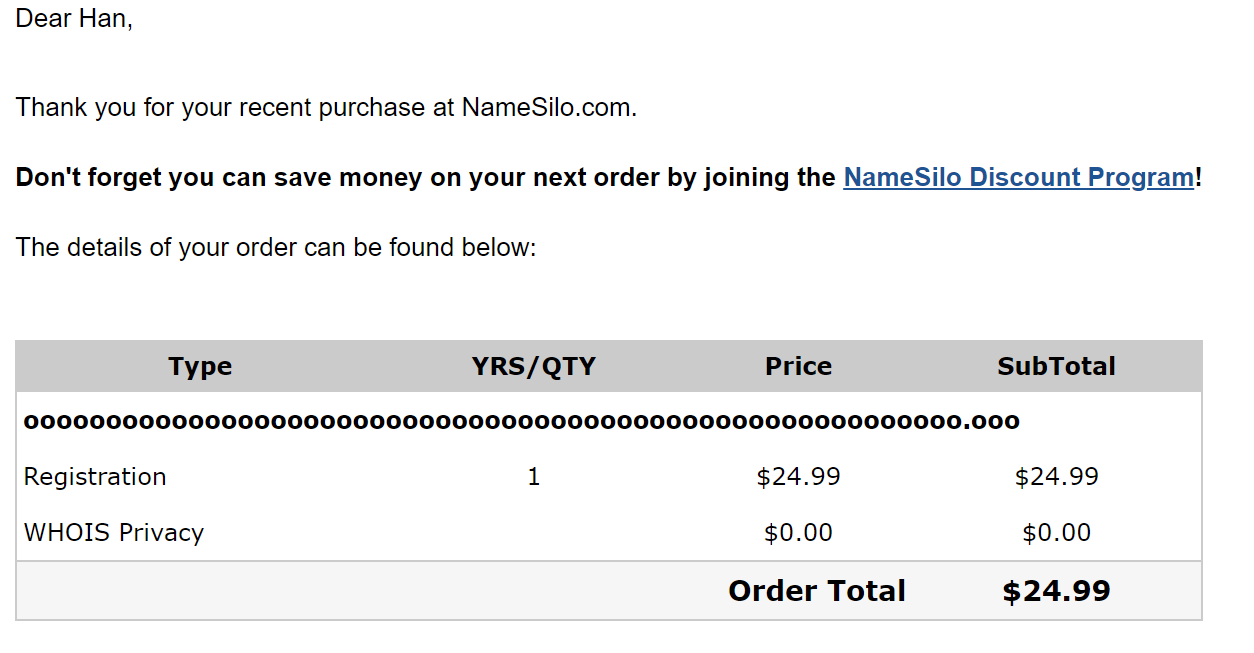Select the Price column header
This screenshot has width=1254, height=653.
click(798, 366)
